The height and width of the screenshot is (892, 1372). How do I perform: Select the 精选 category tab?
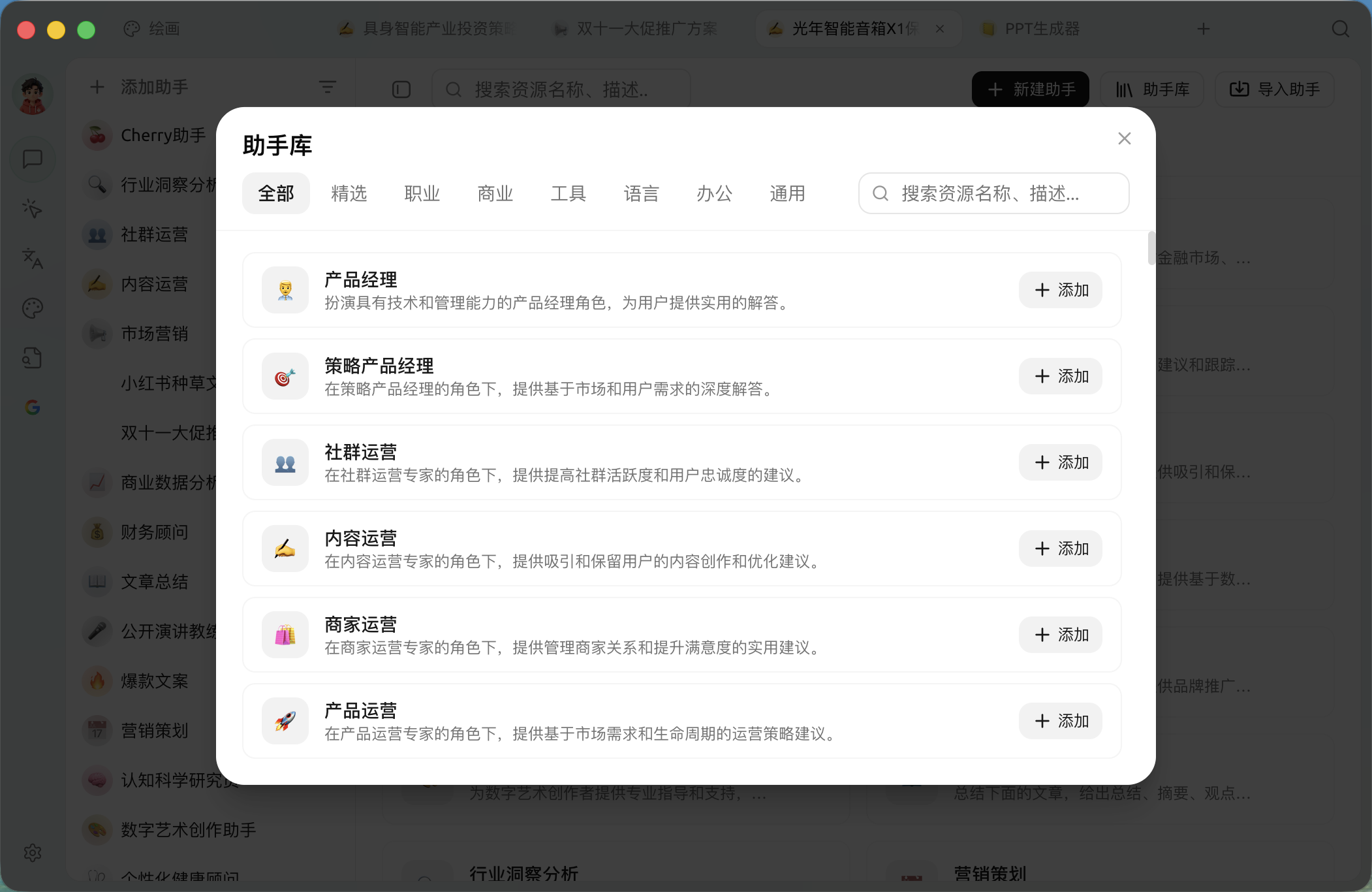[x=349, y=193]
